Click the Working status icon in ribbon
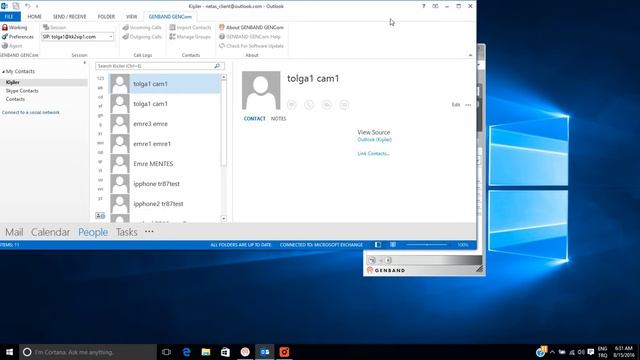The width and height of the screenshot is (640, 360). [5, 27]
